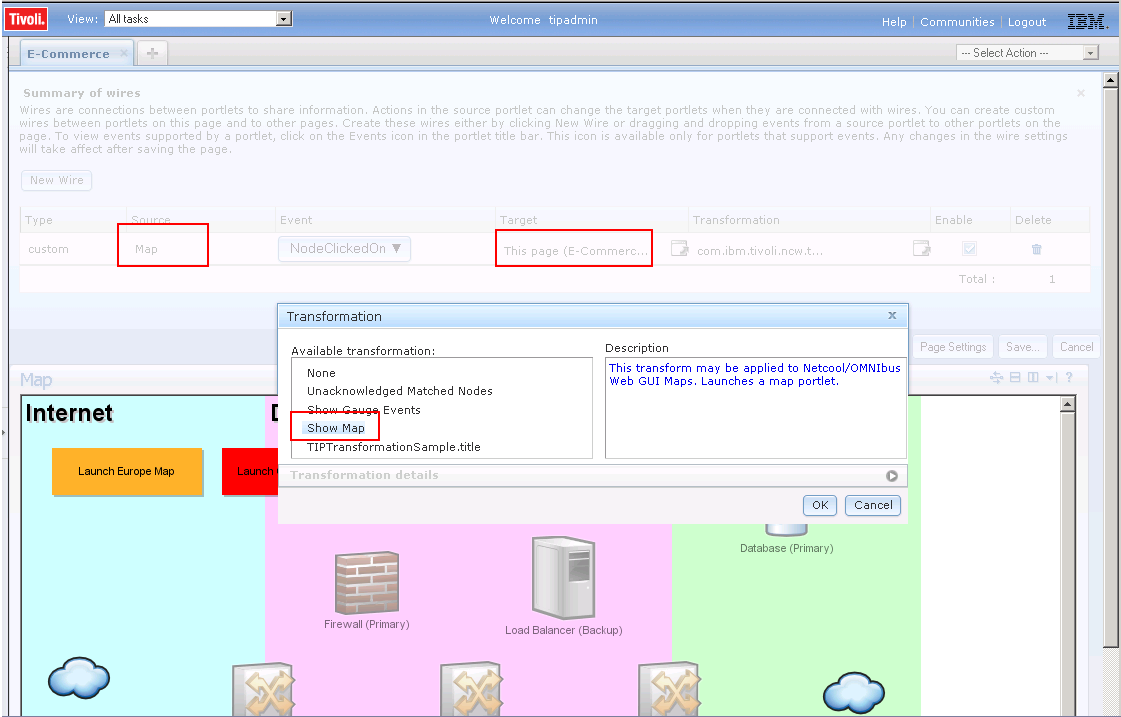This screenshot has height=717, width=1121.
Task: Open the Select Action dropdown
Action: pos(1027,53)
